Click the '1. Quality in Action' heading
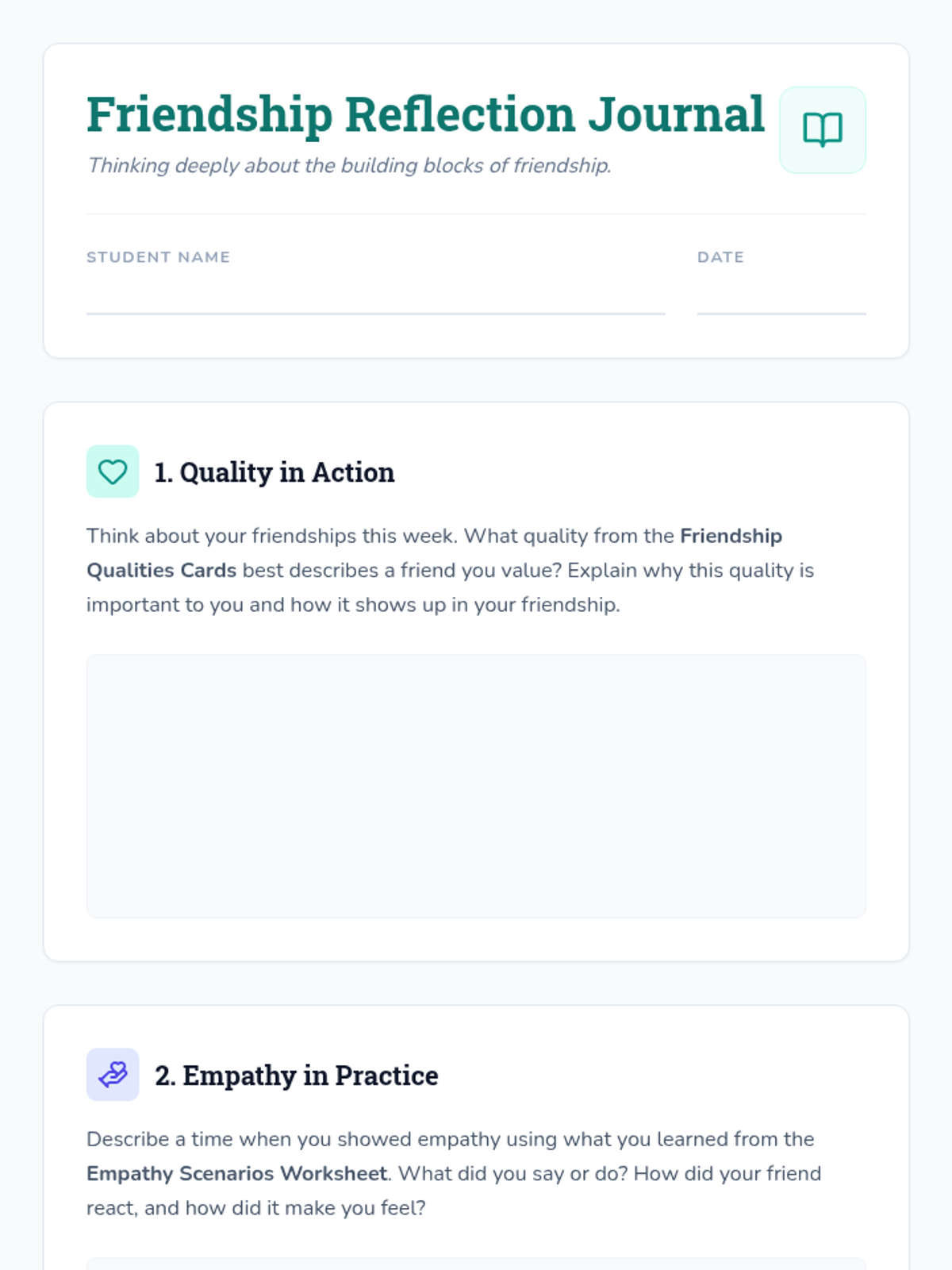This screenshot has width=952, height=1270. click(274, 472)
